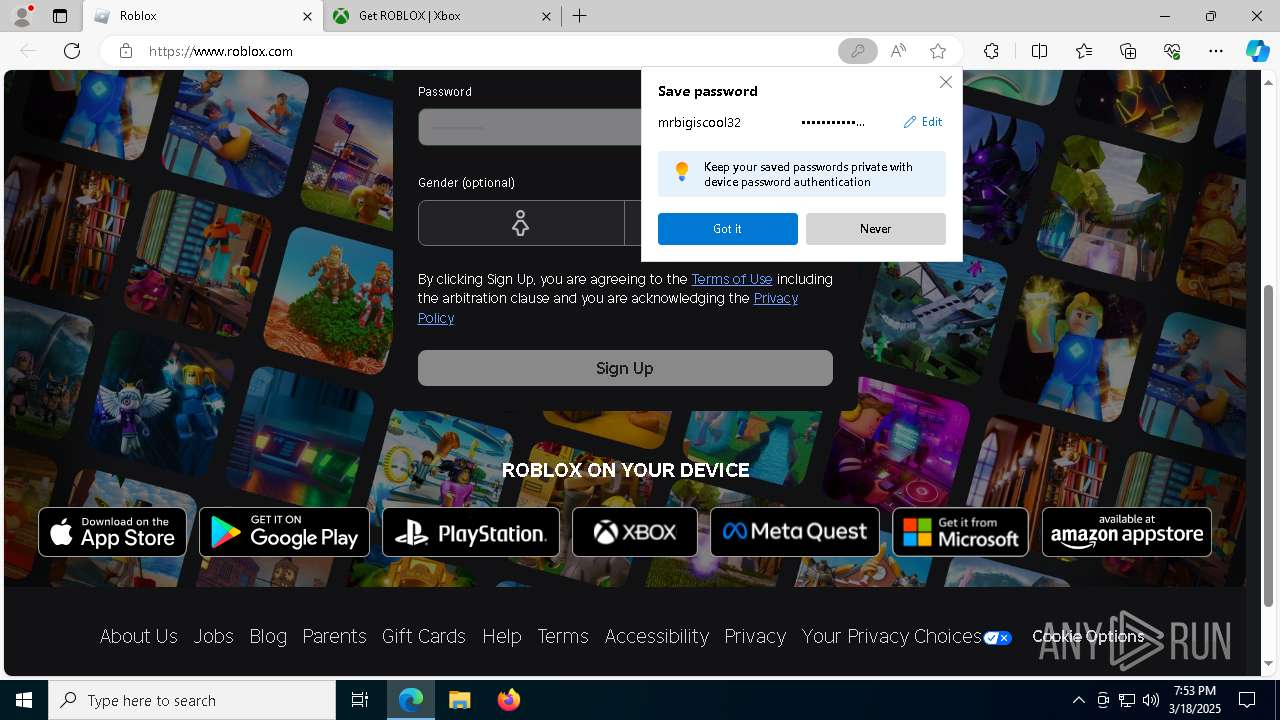Open the PlayStation store badge
This screenshot has width=1280, height=720.
(x=471, y=532)
